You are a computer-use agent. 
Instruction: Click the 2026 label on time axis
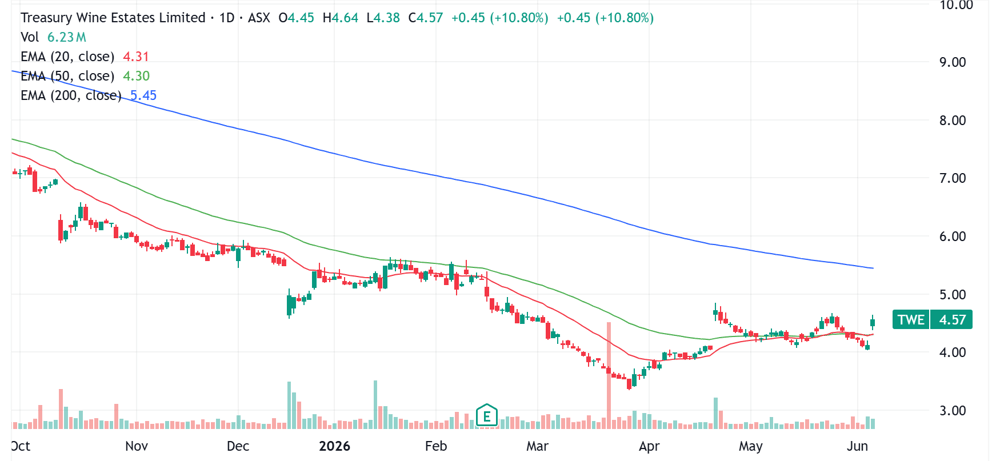click(335, 445)
